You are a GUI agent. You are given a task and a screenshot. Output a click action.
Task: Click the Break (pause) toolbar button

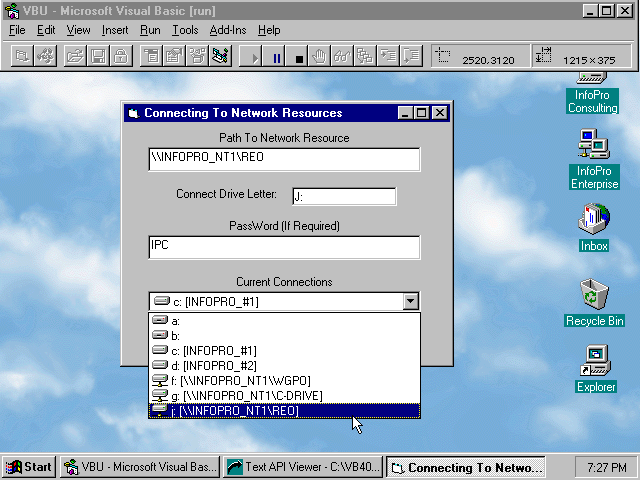(277, 57)
